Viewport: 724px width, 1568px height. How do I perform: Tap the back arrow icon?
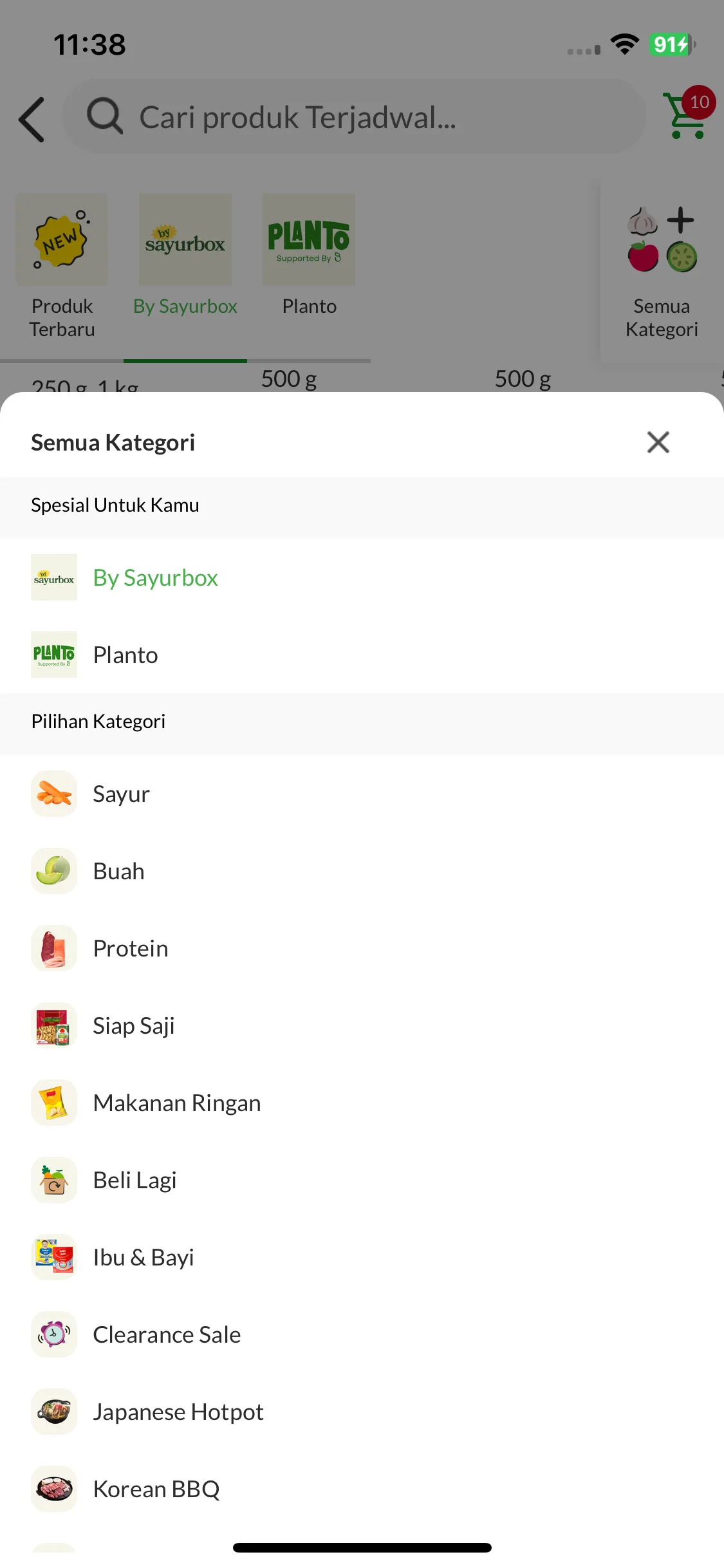pyautogui.click(x=32, y=119)
